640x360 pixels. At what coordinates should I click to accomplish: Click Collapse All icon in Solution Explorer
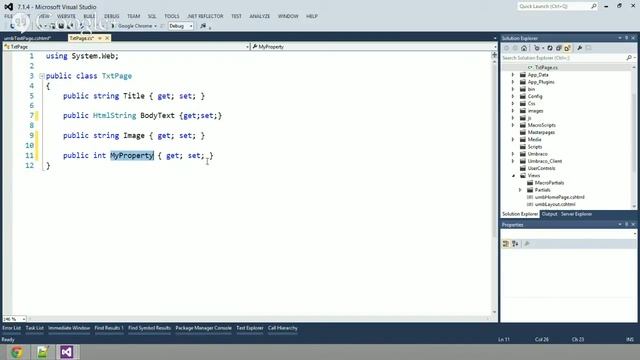(559, 48)
